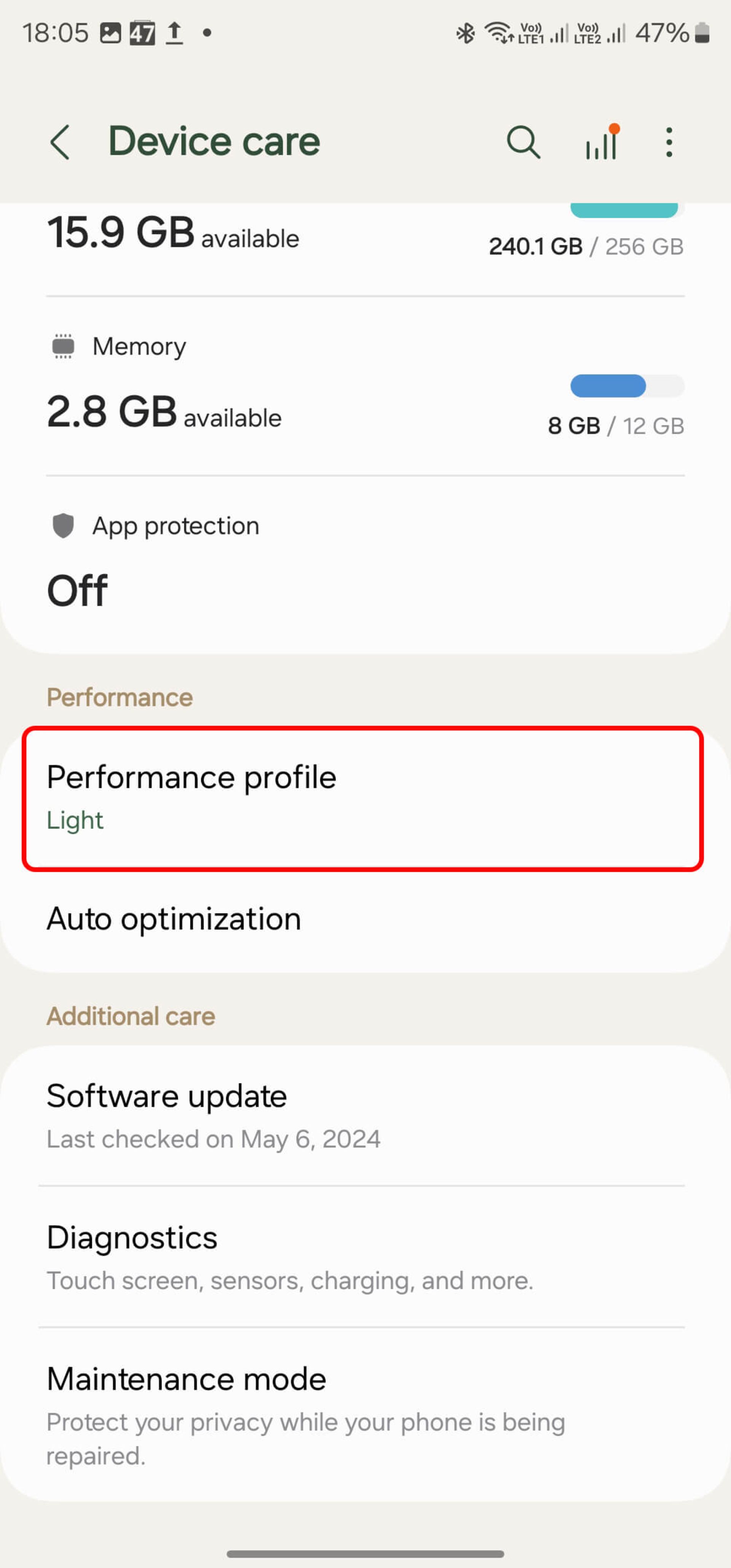731x1568 pixels.
Task: Open Performance profile setting
Action: [363, 798]
